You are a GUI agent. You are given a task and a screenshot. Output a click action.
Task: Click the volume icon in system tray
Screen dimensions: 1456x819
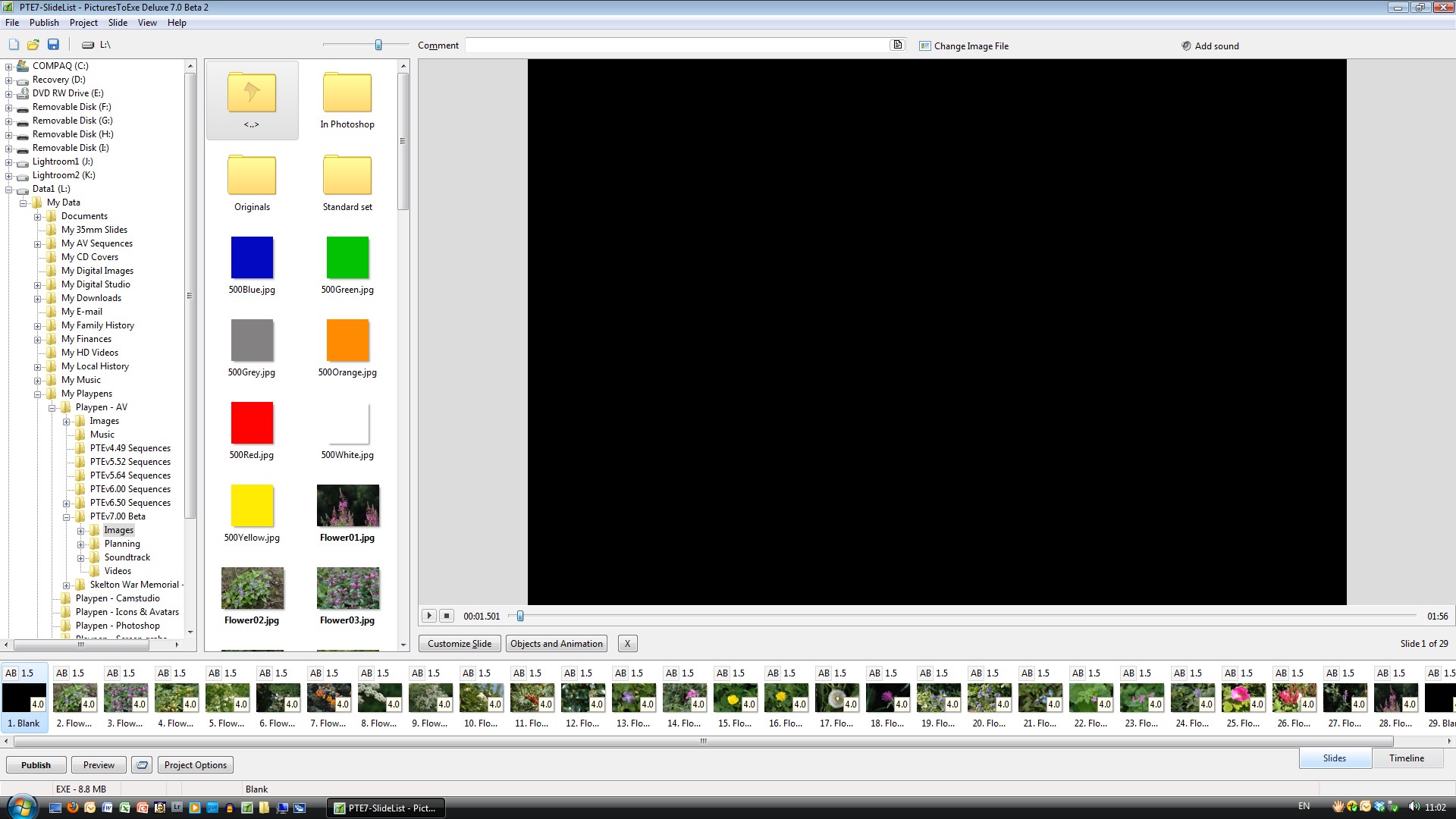(1414, 807)
